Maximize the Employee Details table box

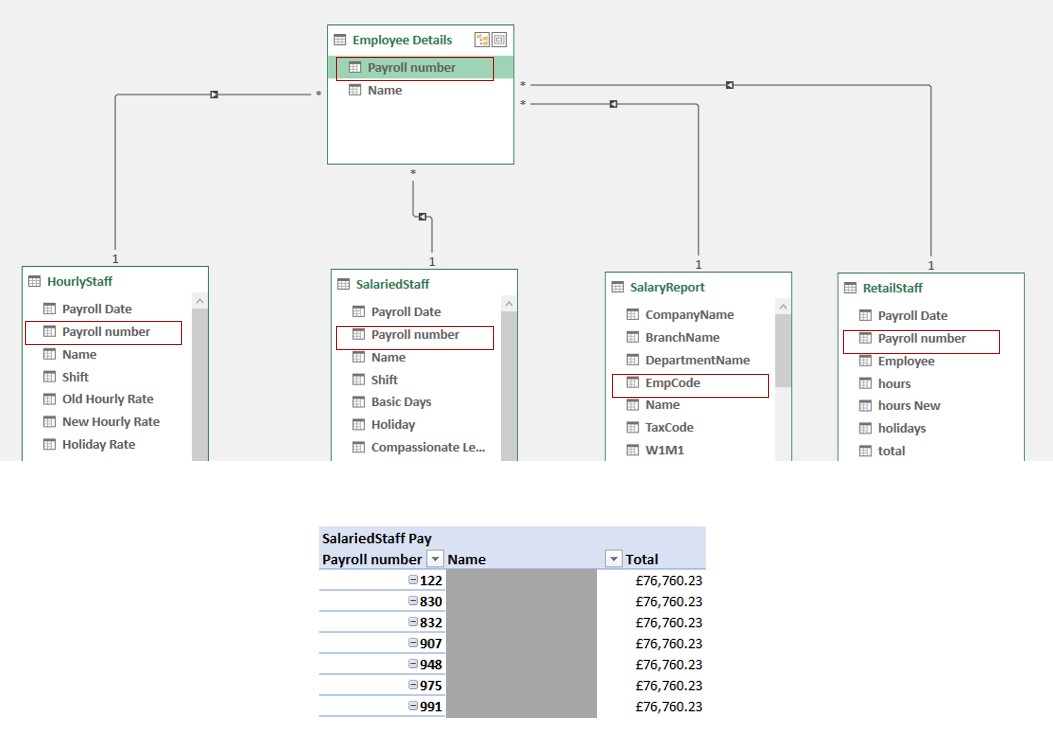click(x=499, y=40)
